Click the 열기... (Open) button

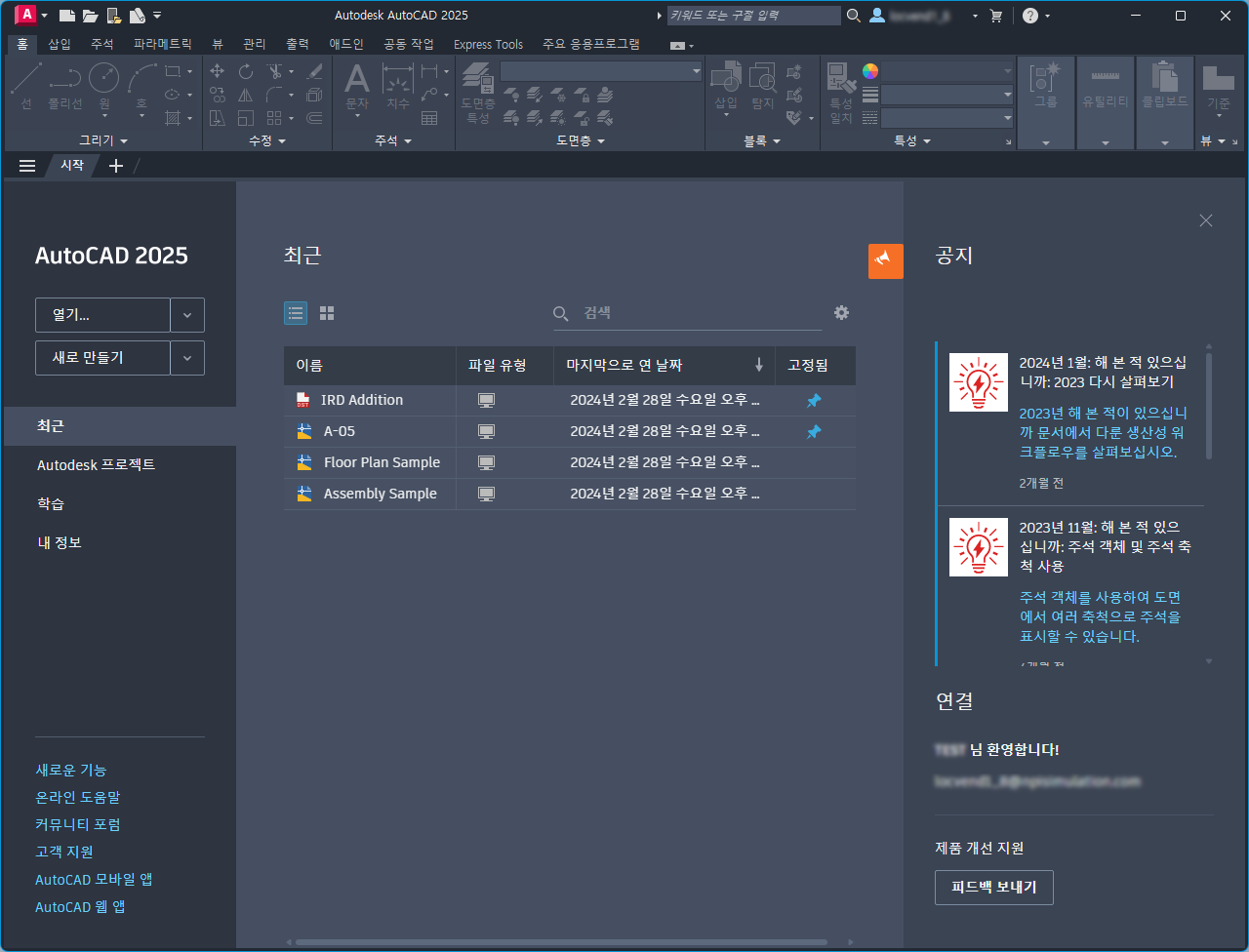102,315
